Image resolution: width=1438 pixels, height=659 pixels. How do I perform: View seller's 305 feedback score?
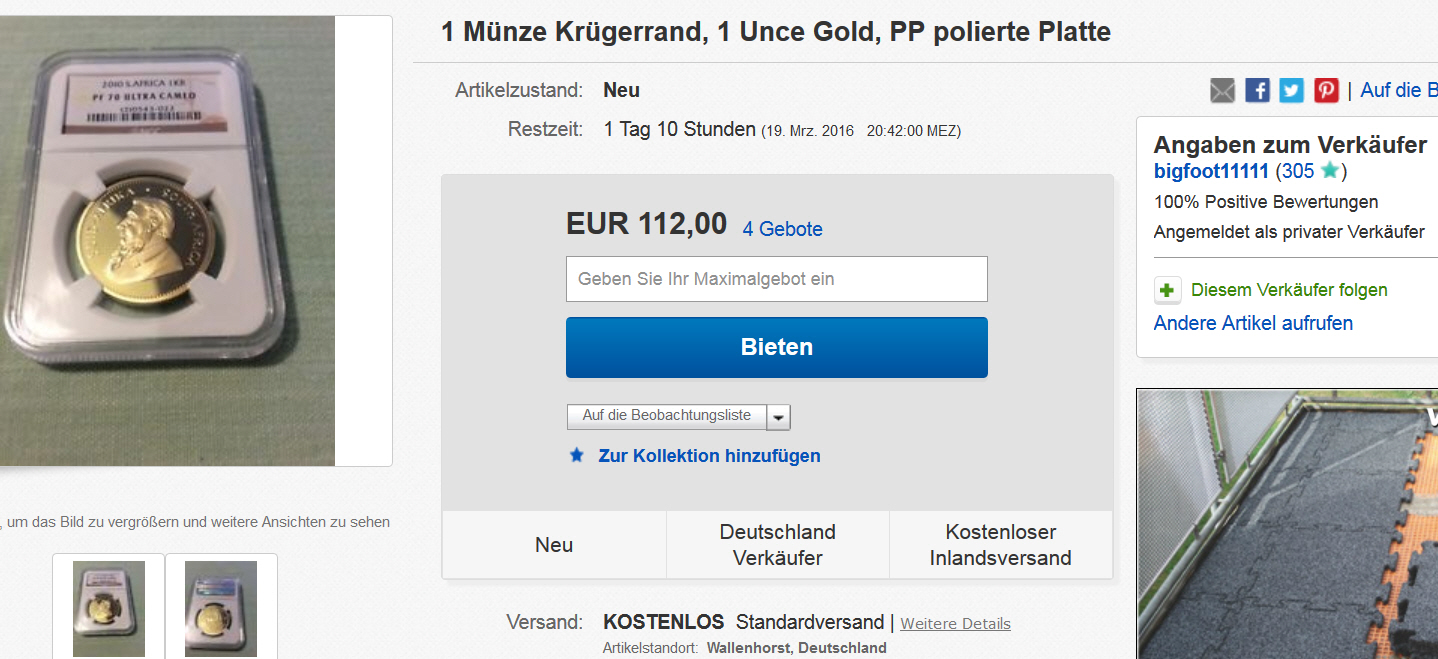(1297, 171)
